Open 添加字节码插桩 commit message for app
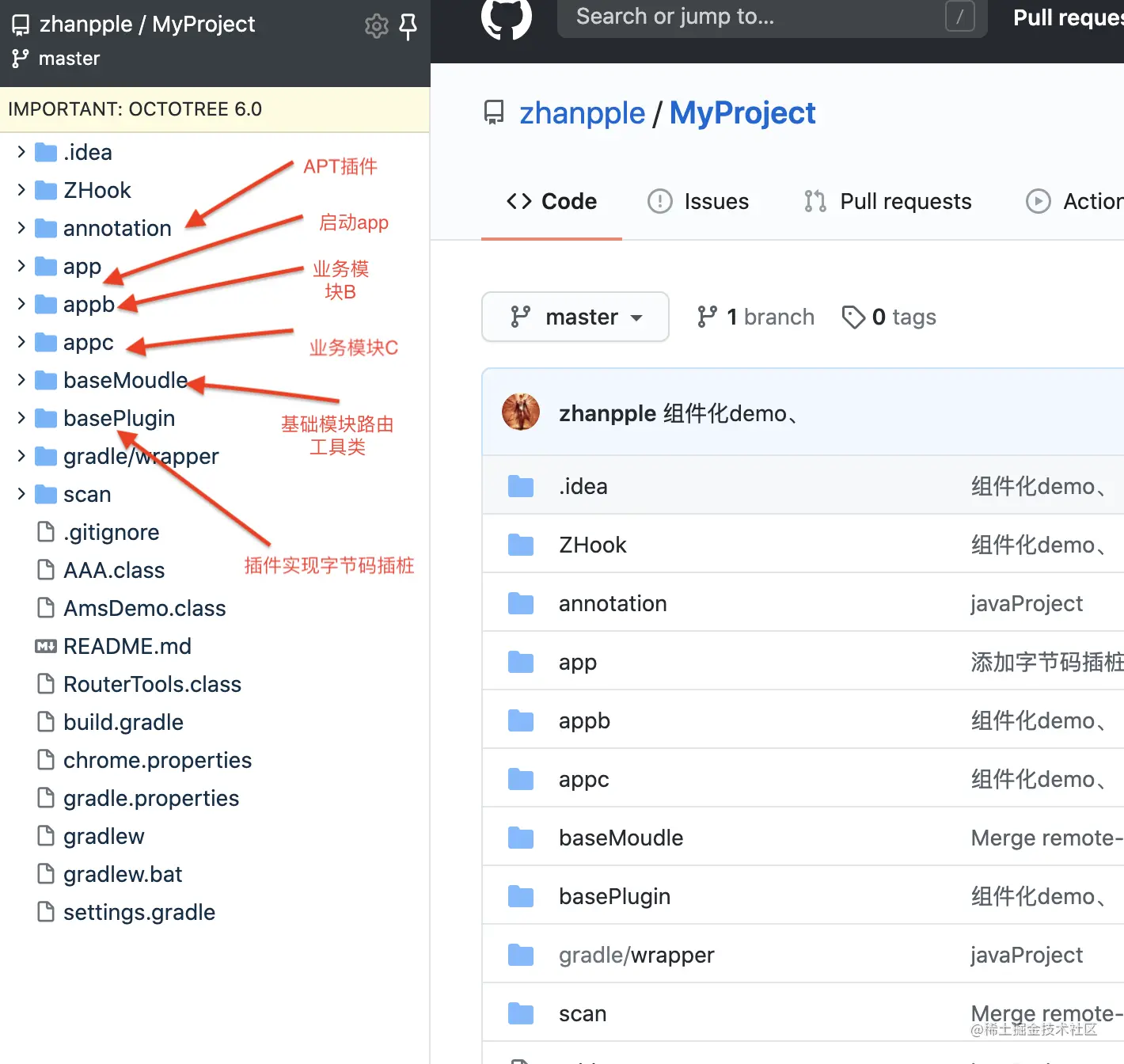Viewport: 1124px width, 1064px height. 1047,662
